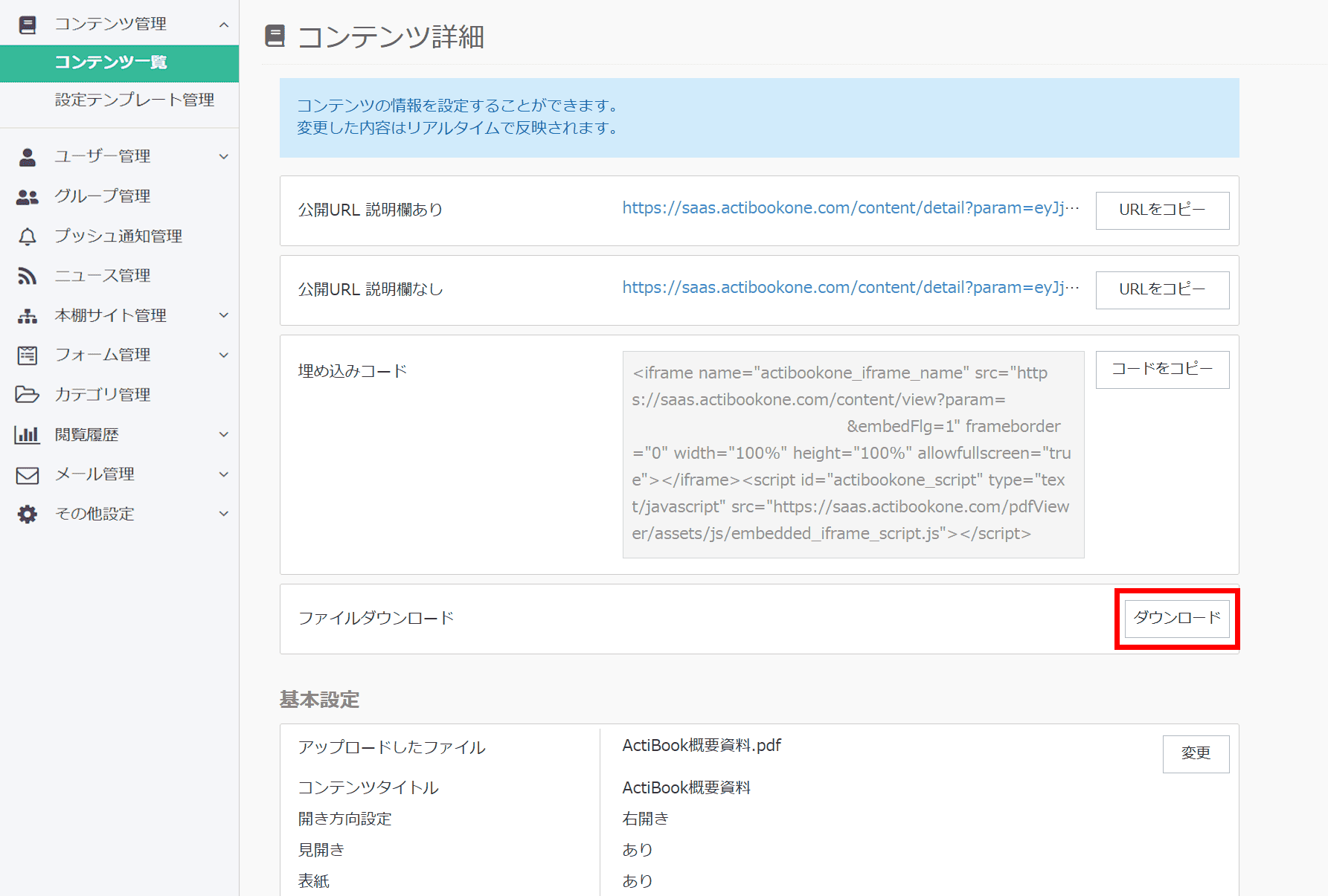The width and height of the screenshot is (1328, 896).
Task: Click the bell icon for プッシュ通知管理
Action: click(x=28, y=236)
